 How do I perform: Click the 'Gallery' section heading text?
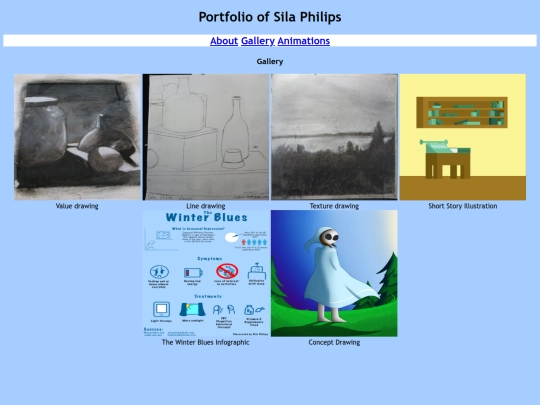pos(270,61)
